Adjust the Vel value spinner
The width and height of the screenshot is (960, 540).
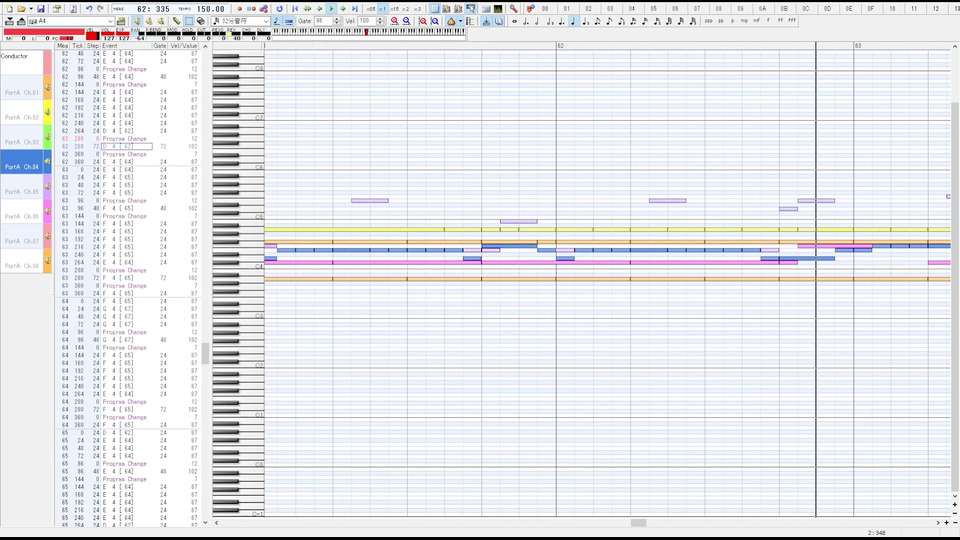380,21
